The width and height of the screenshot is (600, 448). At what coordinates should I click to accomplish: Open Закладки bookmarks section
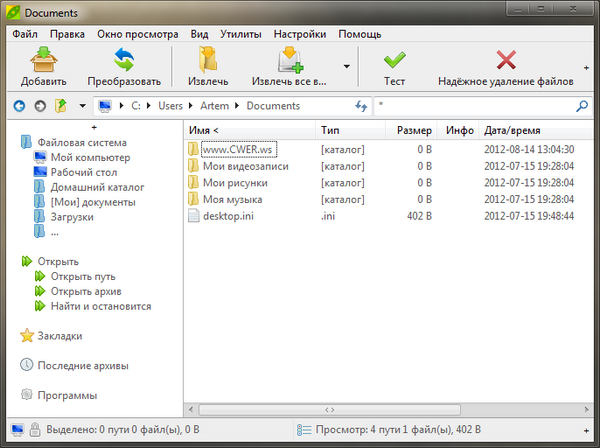(60, 336)
